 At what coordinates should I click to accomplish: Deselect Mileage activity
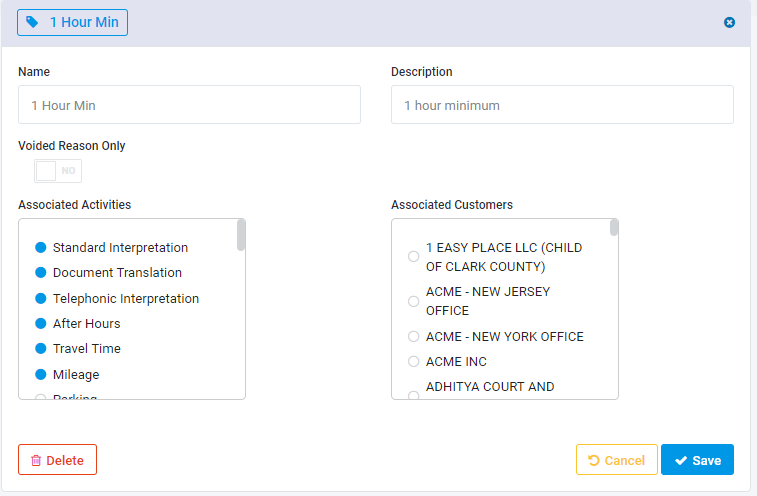pyautogui.click(x=41, y=374)
